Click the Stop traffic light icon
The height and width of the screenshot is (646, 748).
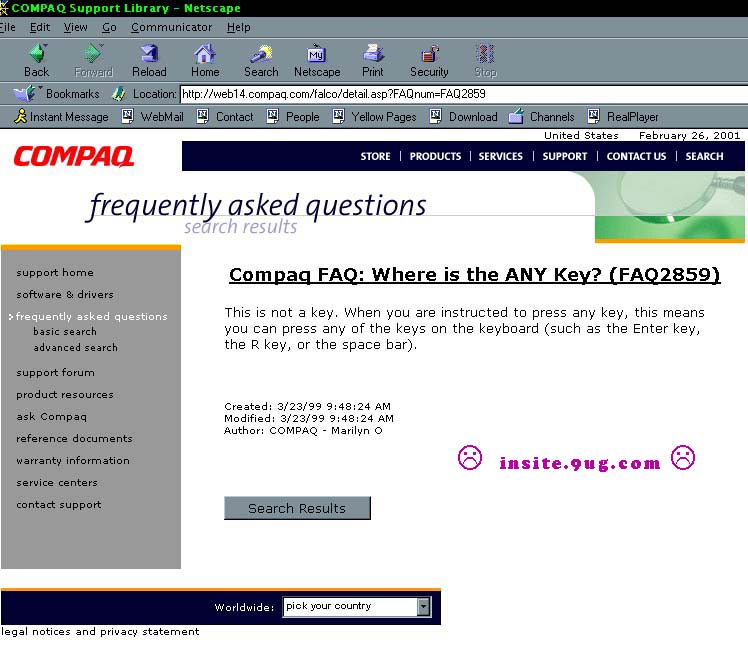tap(485, 54)
